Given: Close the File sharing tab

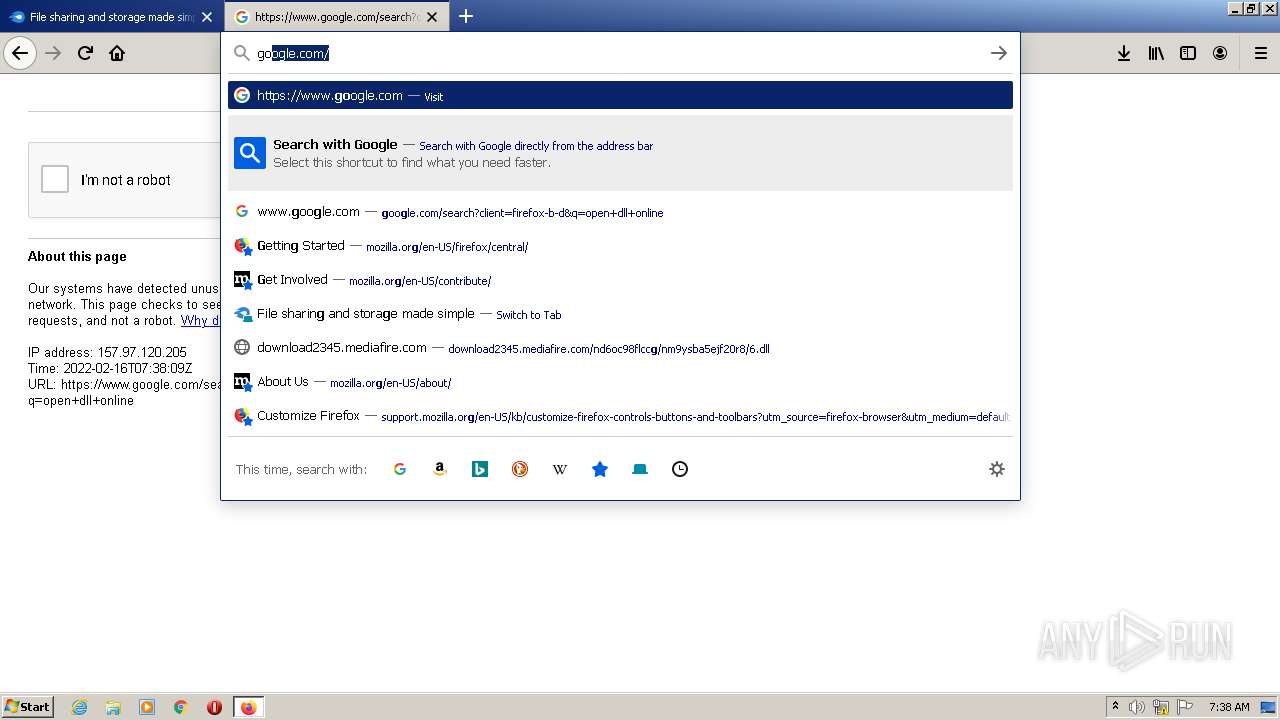Looking at the screenshot, I should [207, 17].
